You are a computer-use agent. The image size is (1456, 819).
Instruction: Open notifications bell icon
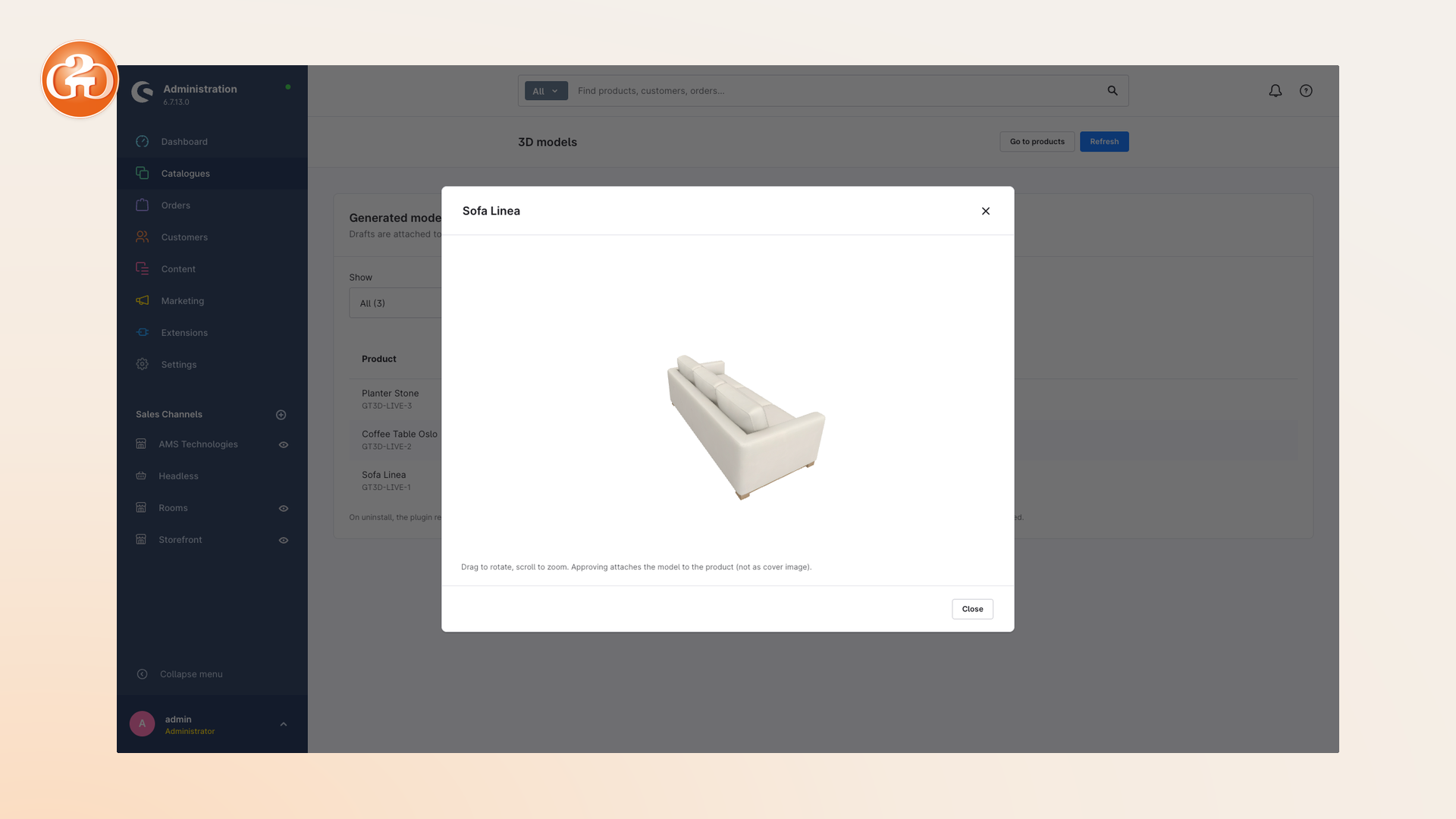[1276, 91]
